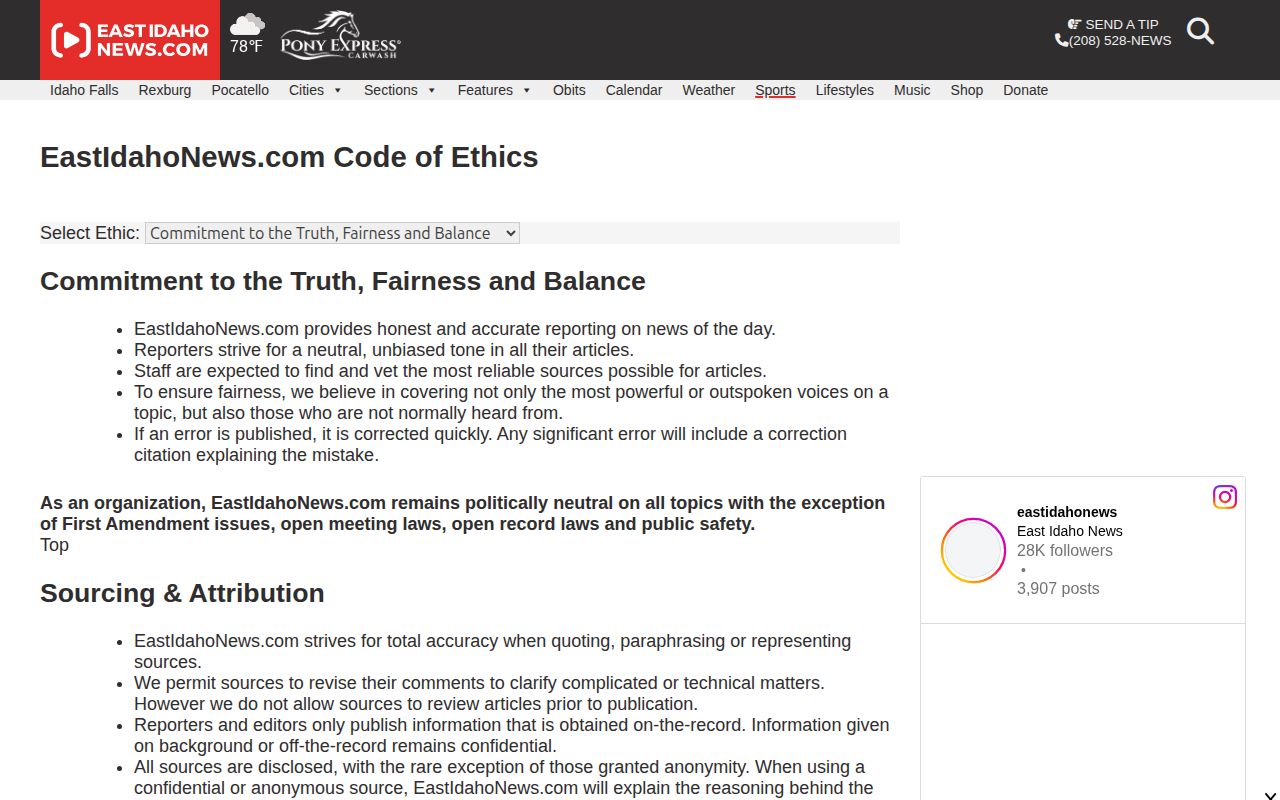Open the Instagram icon in sidebar widget

click(1225, 497)
